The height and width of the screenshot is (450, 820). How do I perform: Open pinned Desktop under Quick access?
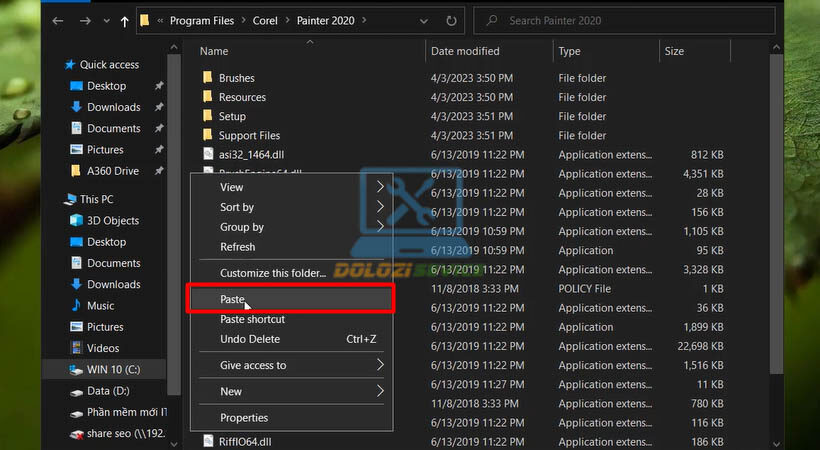coord(106,86)
